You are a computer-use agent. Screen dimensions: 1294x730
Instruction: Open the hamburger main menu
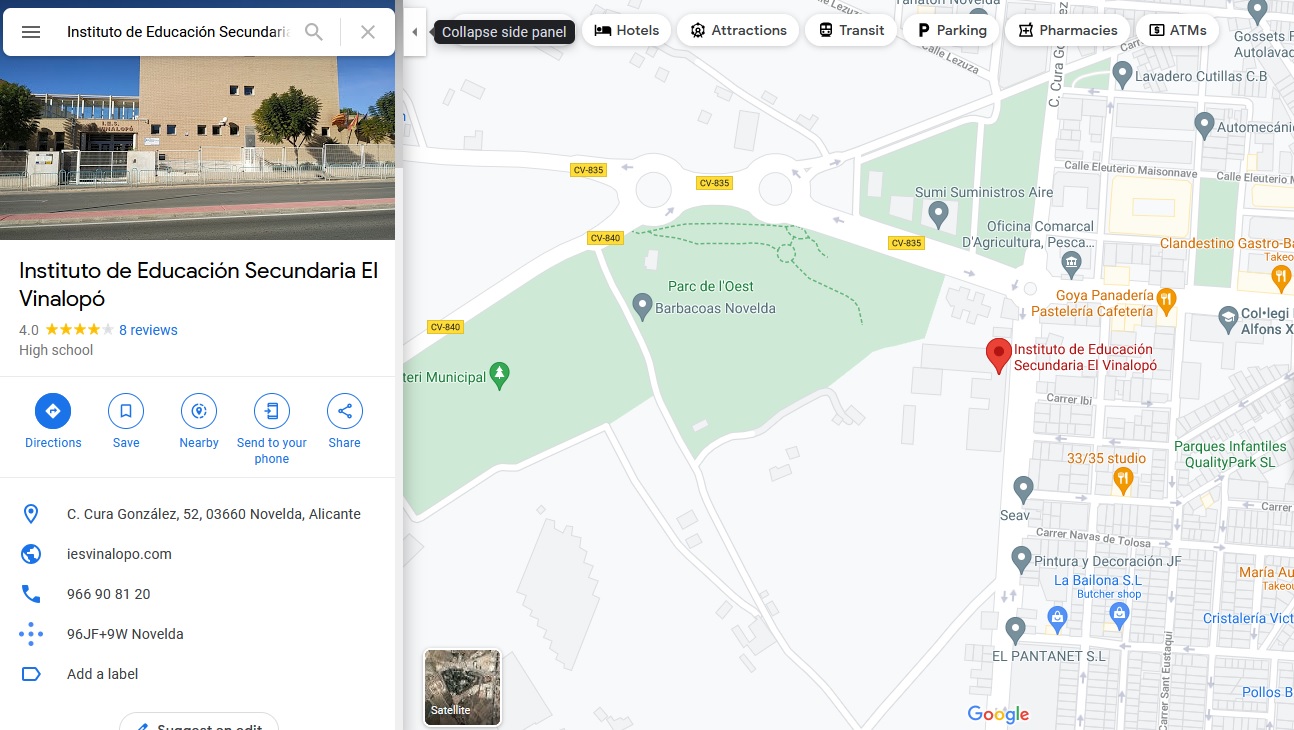(x=31, y=32)
